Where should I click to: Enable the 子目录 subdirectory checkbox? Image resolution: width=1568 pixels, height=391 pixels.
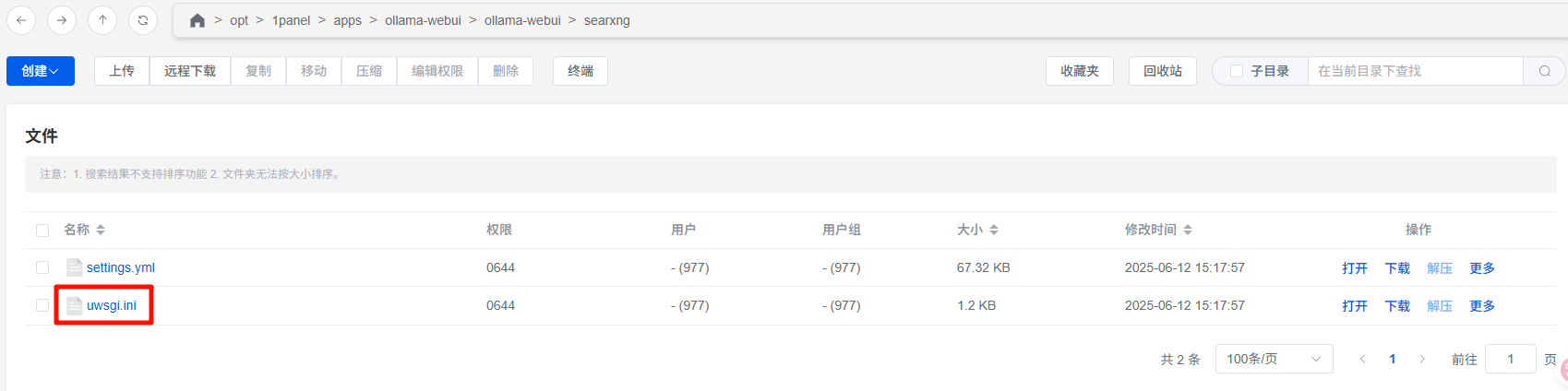click(x=1237, y=71)
